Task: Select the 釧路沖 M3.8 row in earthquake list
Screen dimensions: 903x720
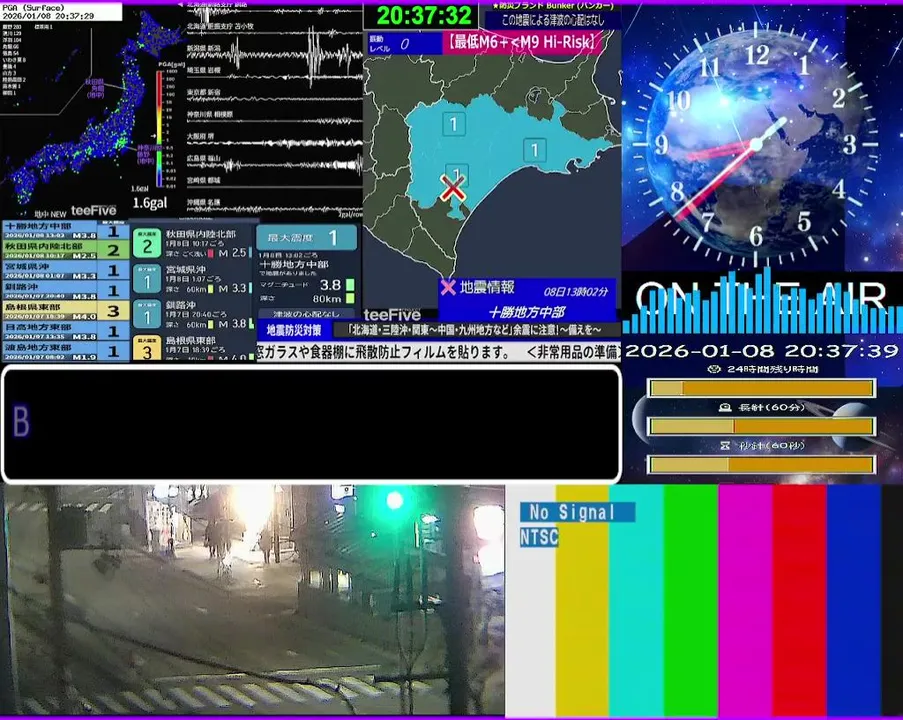Action: point(66,291)
